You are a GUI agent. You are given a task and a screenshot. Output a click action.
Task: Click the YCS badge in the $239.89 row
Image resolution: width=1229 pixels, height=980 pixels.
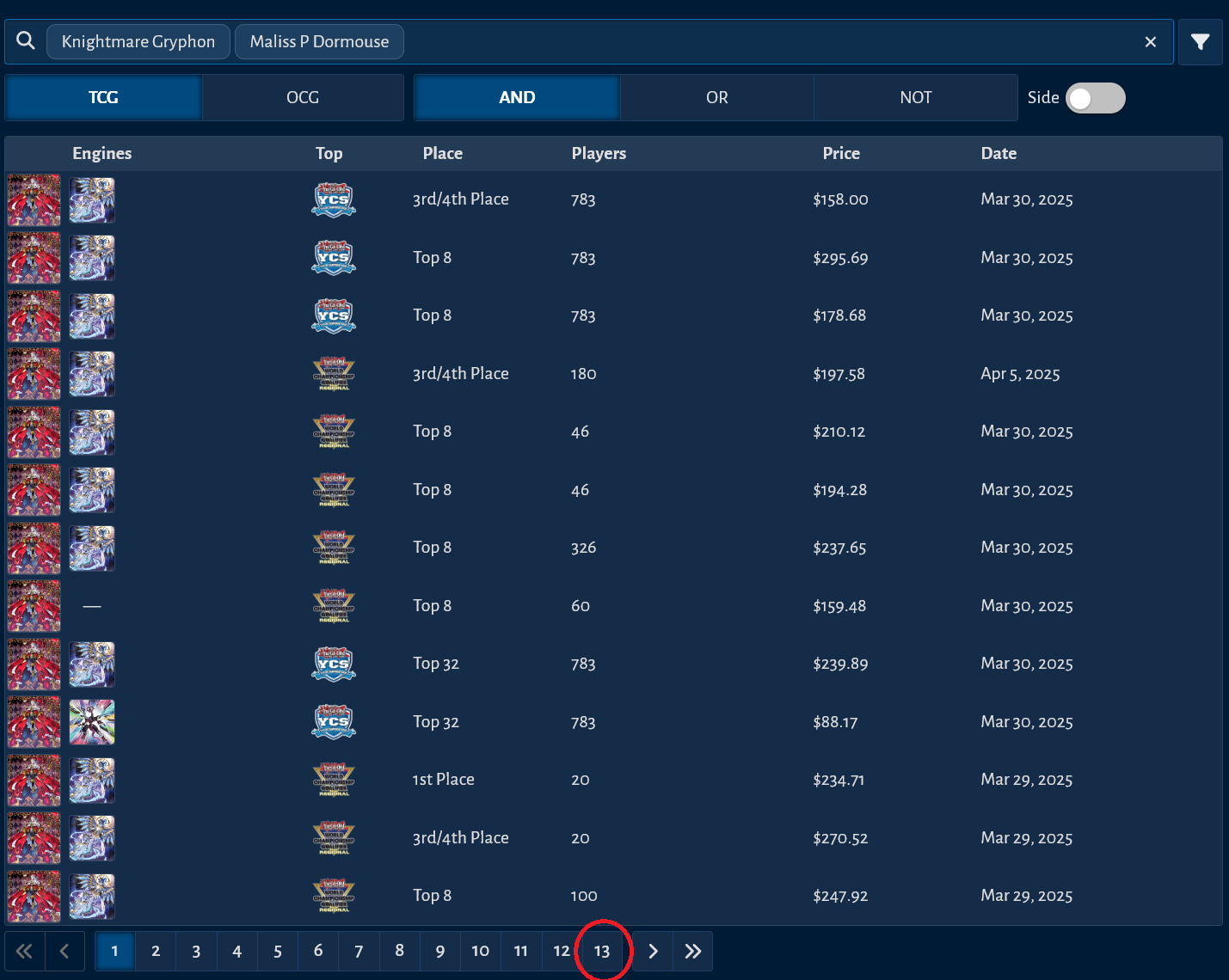[x=334, y=664]
